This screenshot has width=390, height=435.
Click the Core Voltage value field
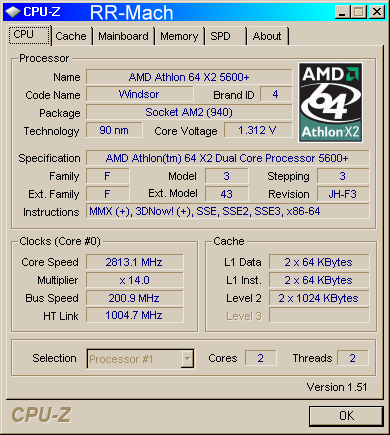(x=258, y=130)
